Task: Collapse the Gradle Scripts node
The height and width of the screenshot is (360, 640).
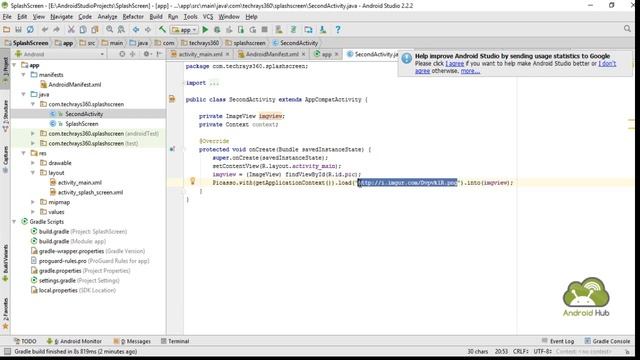Action: tap(15, 222)
